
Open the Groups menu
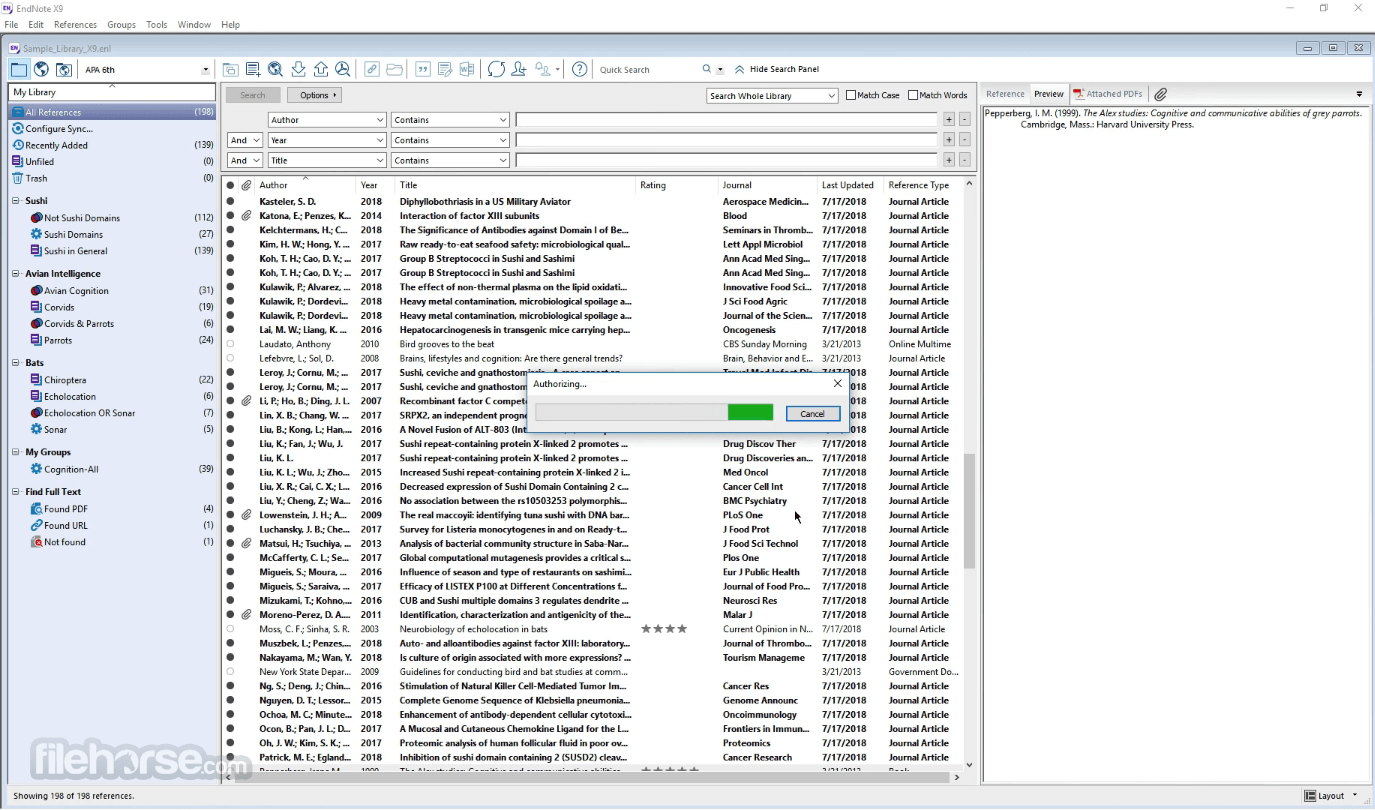coord(121,24)
